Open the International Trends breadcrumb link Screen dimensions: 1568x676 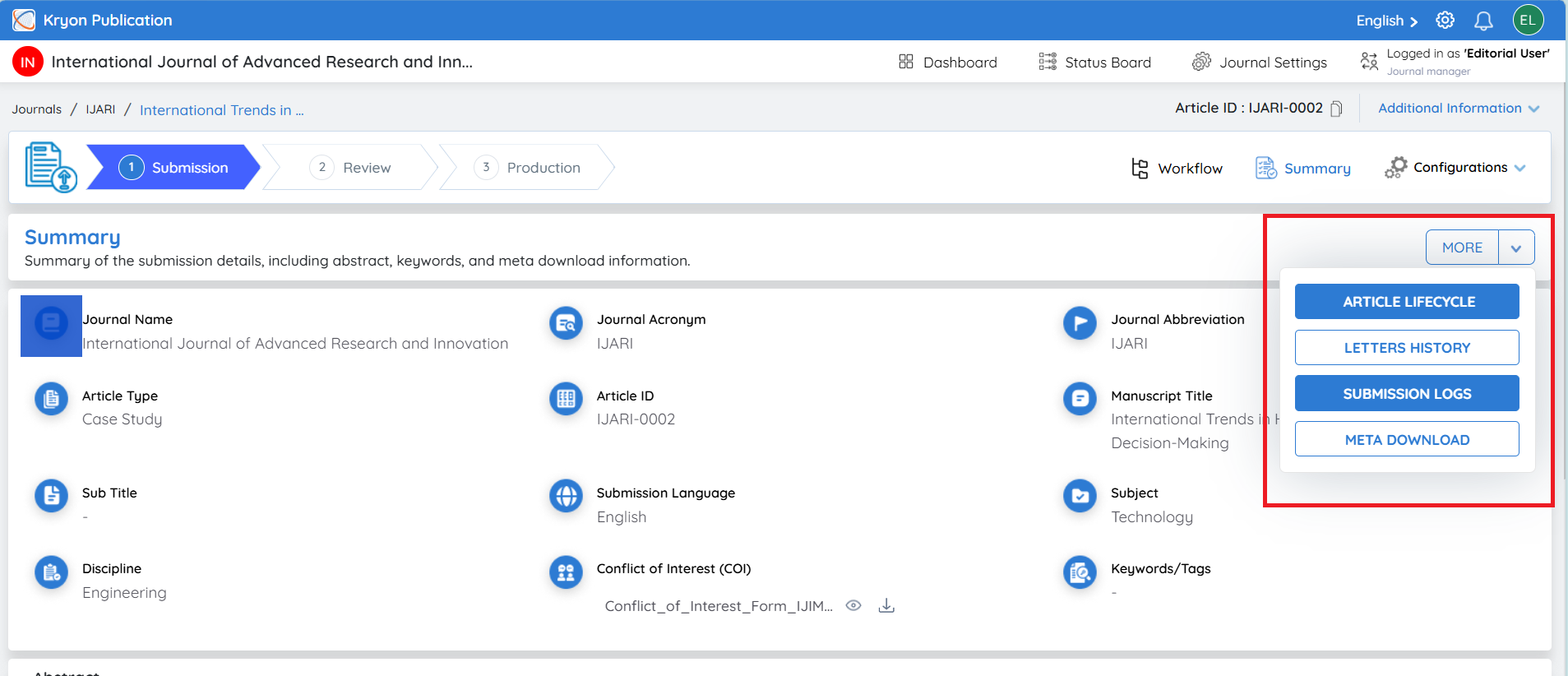pos(222,110)
